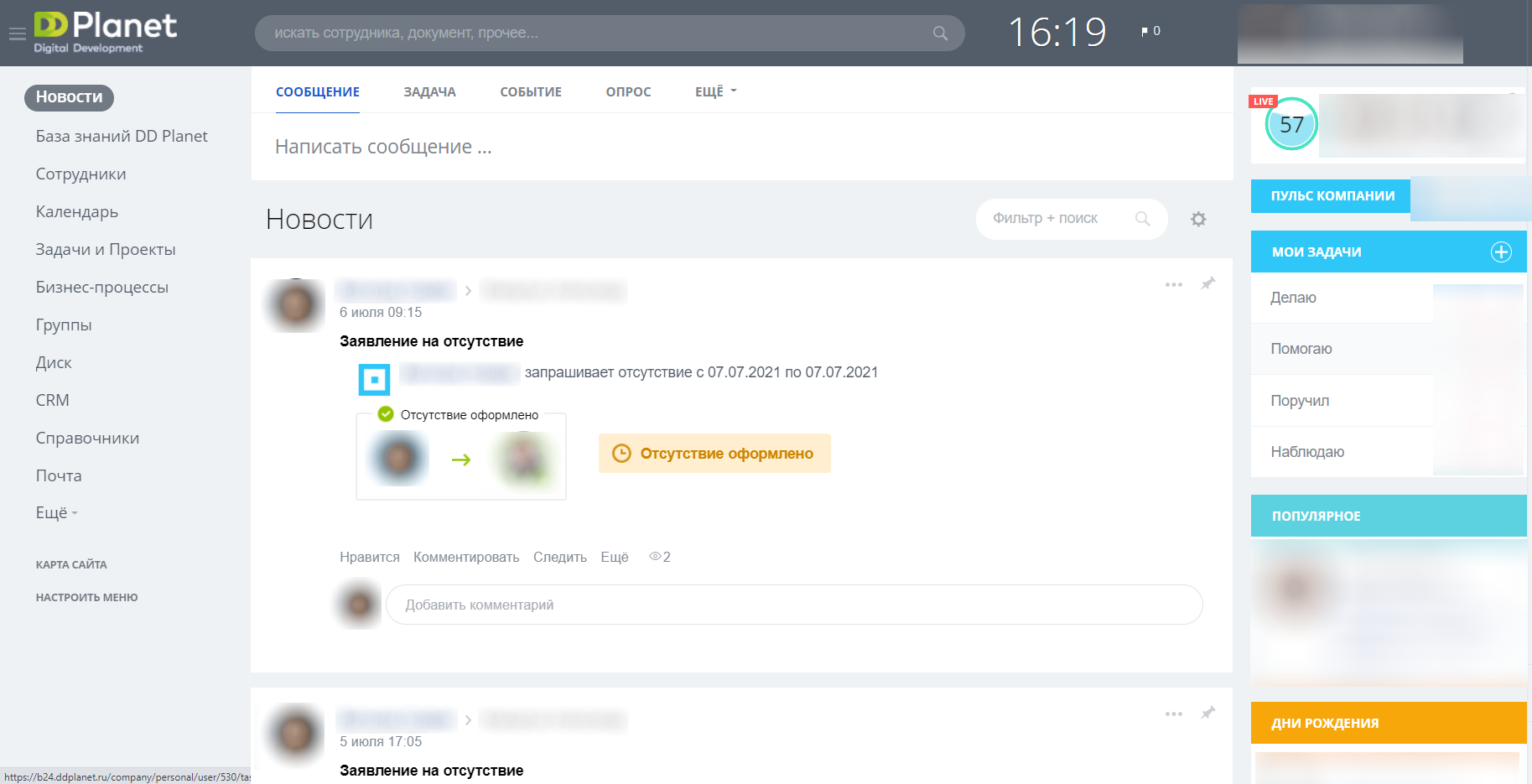This screenshot has width=1532, height=784.
Task: Open the Ещё options under the first post
Action: (x=614, y=557)
